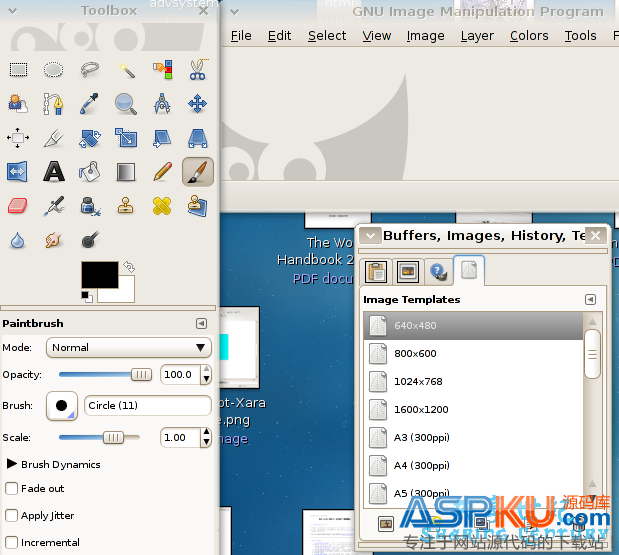Increase the Opacity spinner value
The height and width of the screenshot is (555, 619).
(x=206, y=369)
